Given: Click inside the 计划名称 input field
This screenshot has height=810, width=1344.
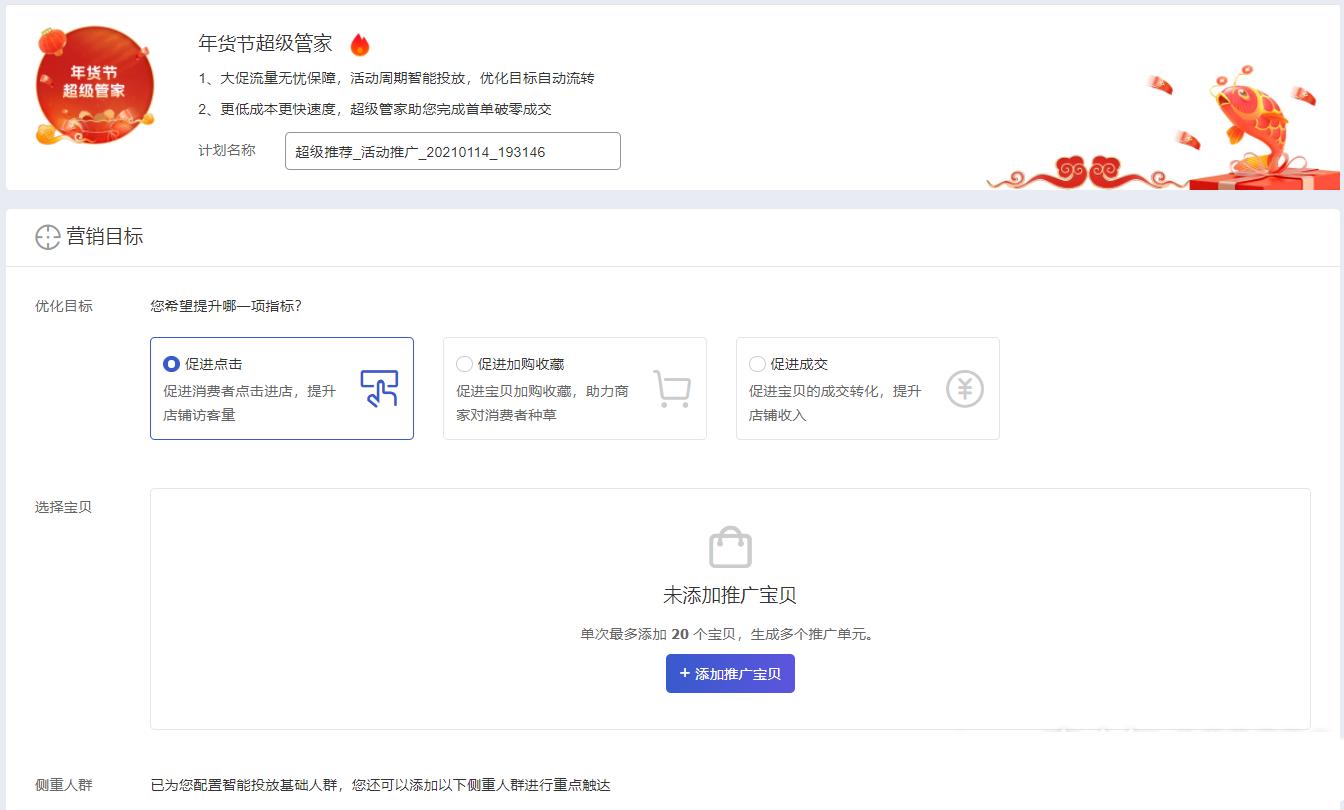Looking at the screenshot, I should click(x=452, y=150).
